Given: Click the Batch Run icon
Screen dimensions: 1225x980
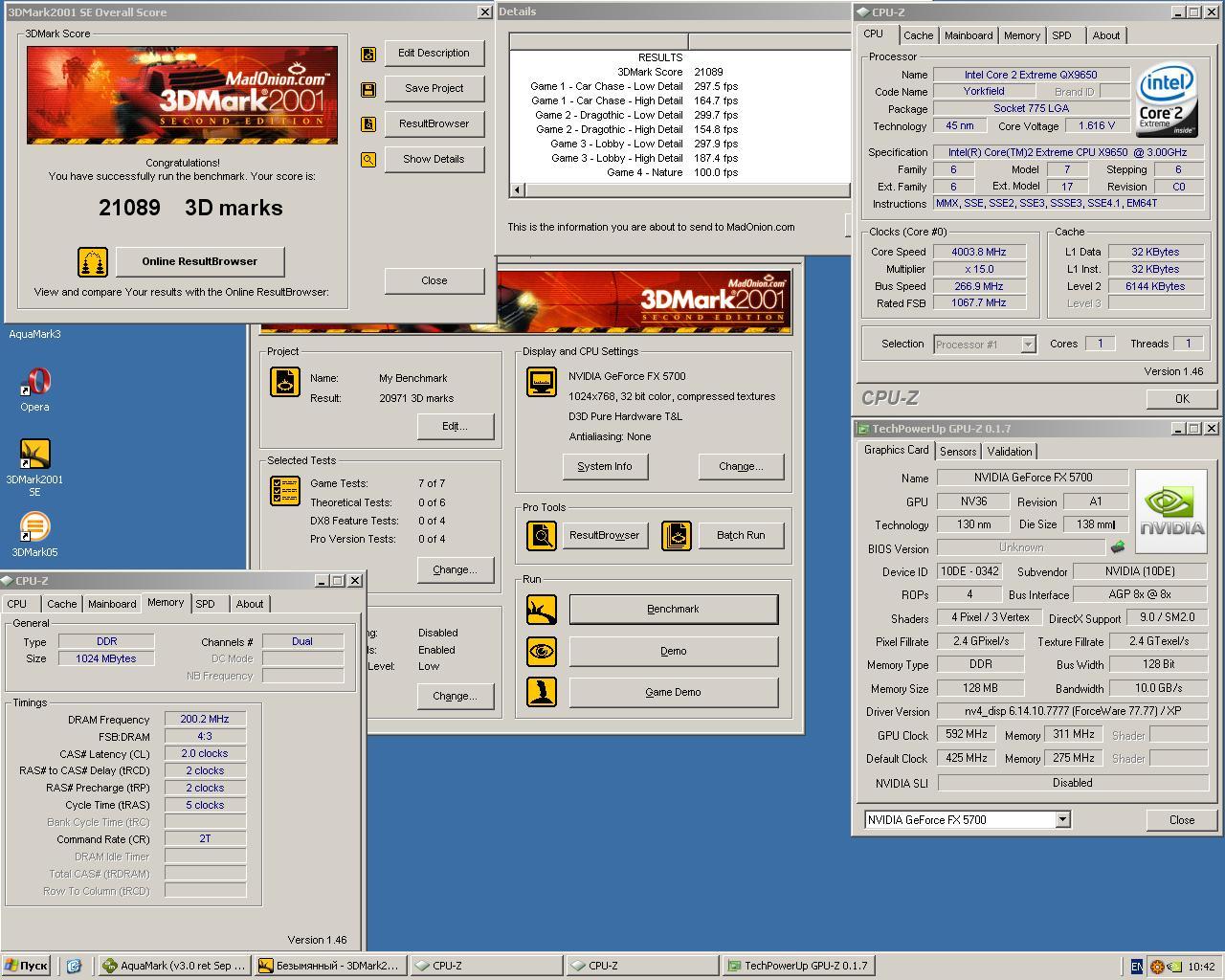Looking at the screenshot, I should (677, 535).
